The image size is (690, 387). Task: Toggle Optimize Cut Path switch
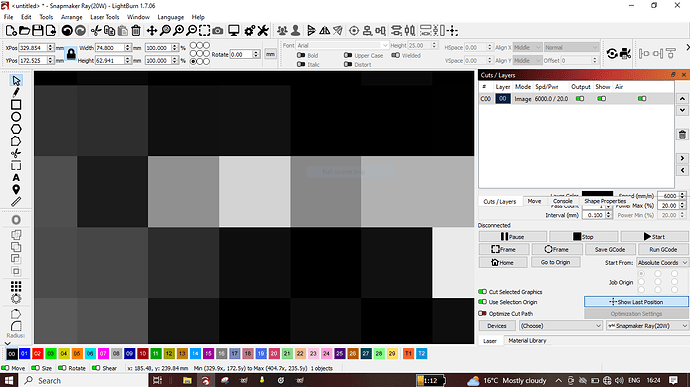482,313
